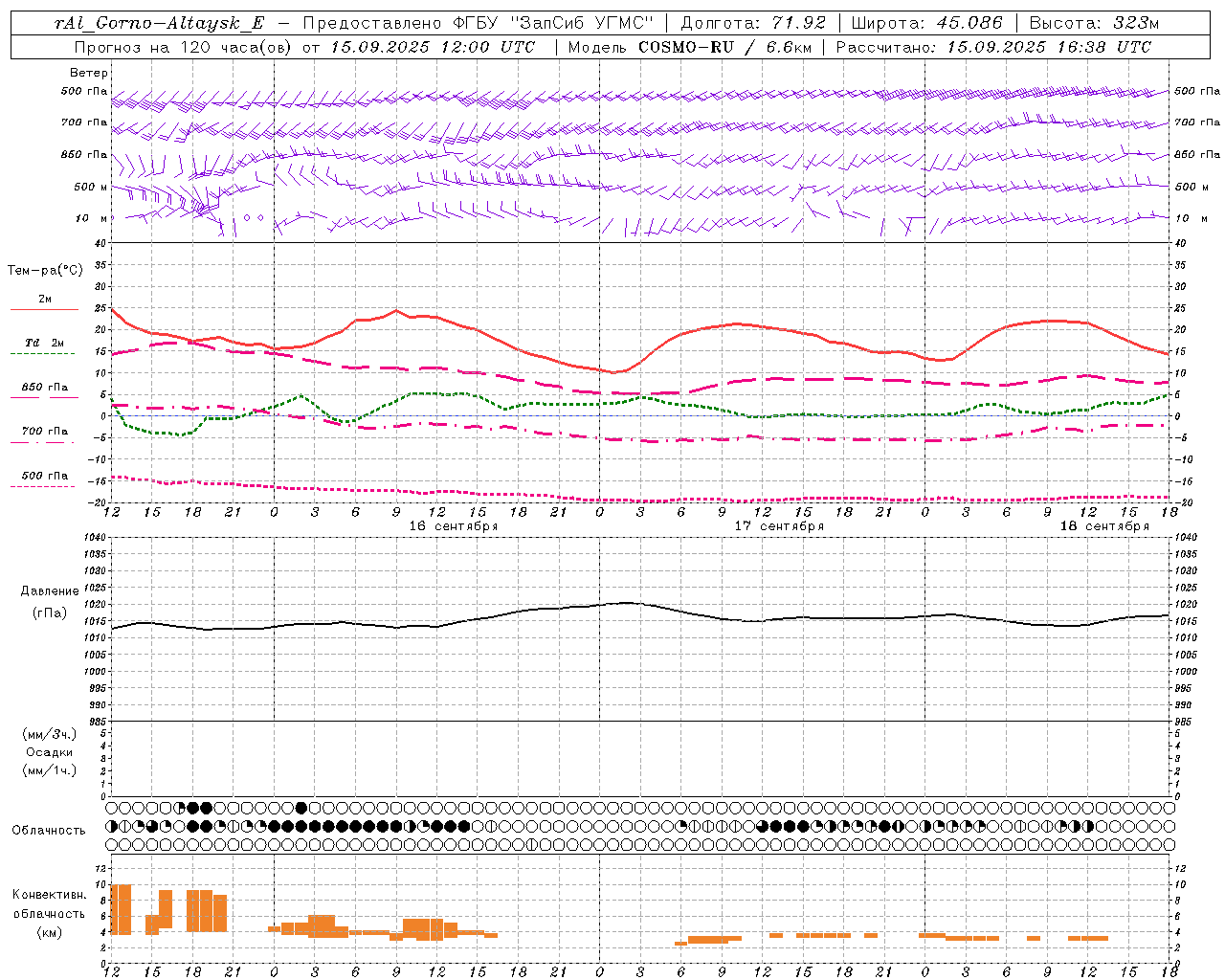
Task: Click the right-side 500 гПа wind label
Action: click(x=1197, y=91)
